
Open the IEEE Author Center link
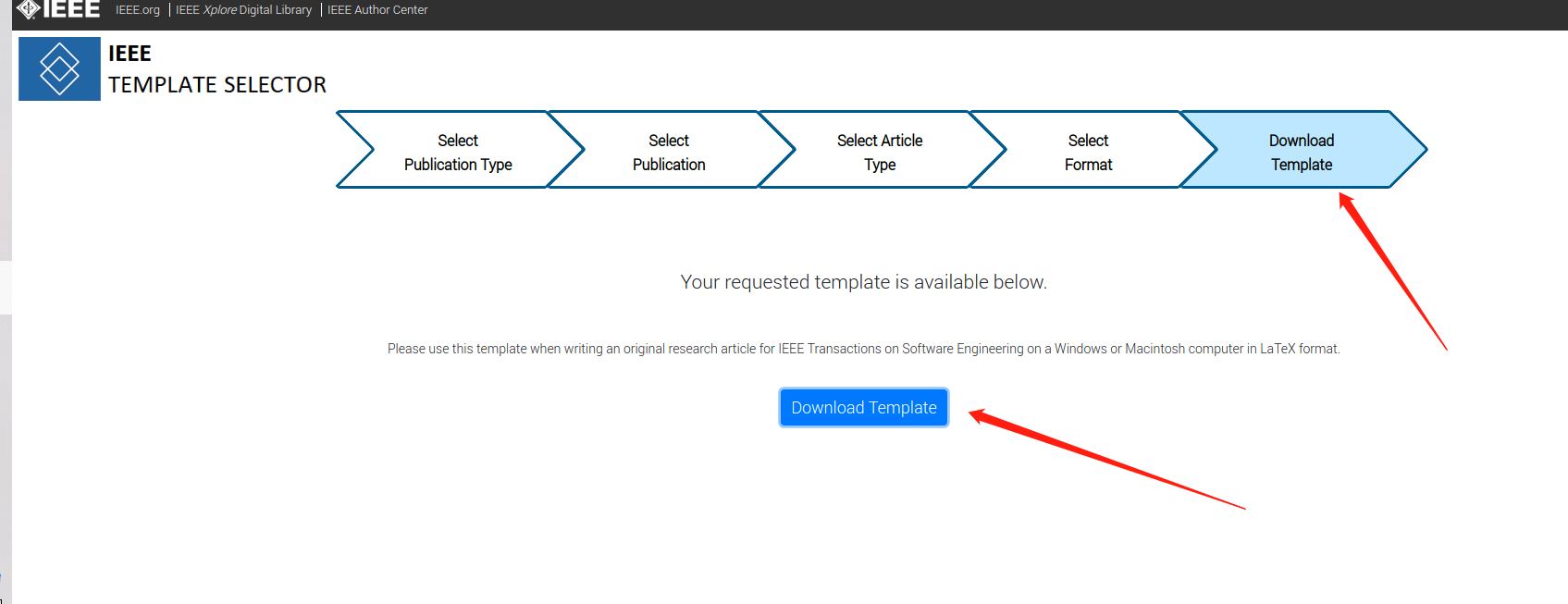[x=377, y=10]
